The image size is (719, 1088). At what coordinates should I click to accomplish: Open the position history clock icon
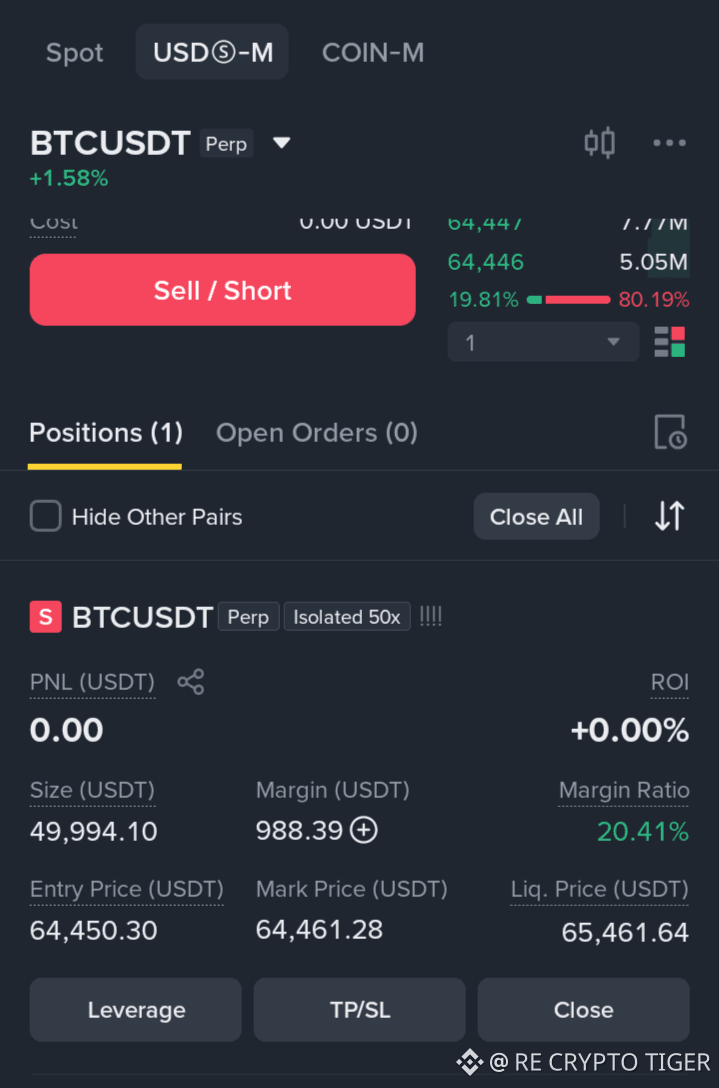[670, 432]
